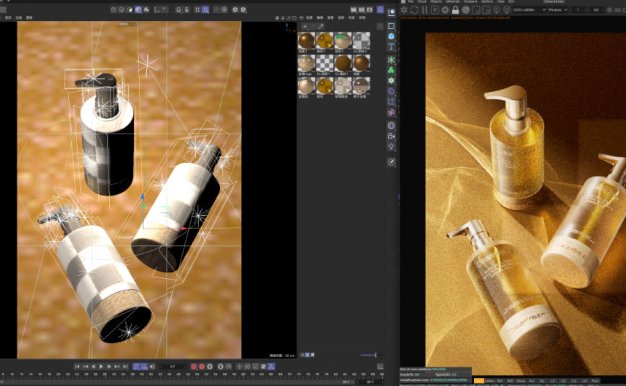The image size is (626, 386).
Task: Go to the start of the animation
Action: [77, 366]
